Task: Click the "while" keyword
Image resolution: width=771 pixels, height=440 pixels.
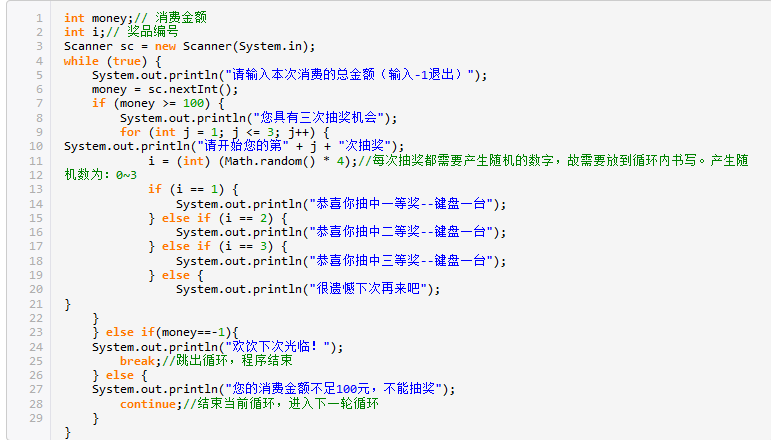Action: (81, 61)
